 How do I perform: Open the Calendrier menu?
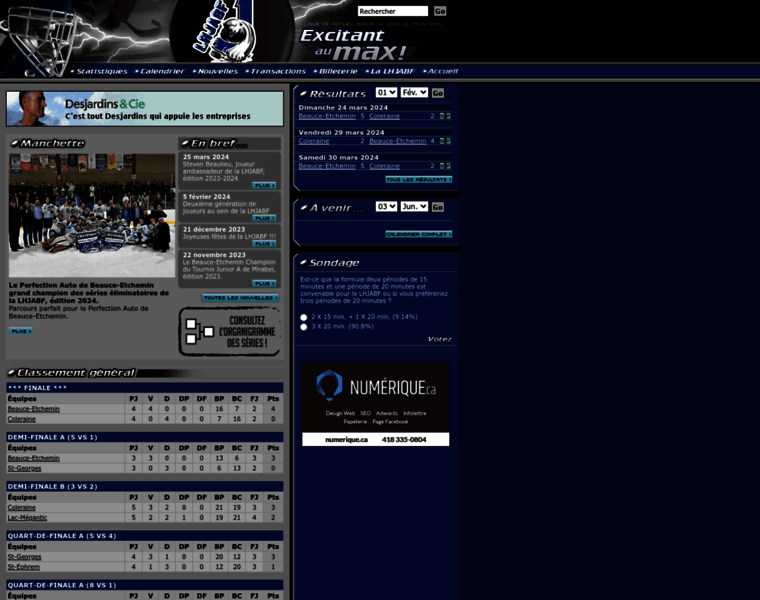pyautogui.click(x=160, y=71)
